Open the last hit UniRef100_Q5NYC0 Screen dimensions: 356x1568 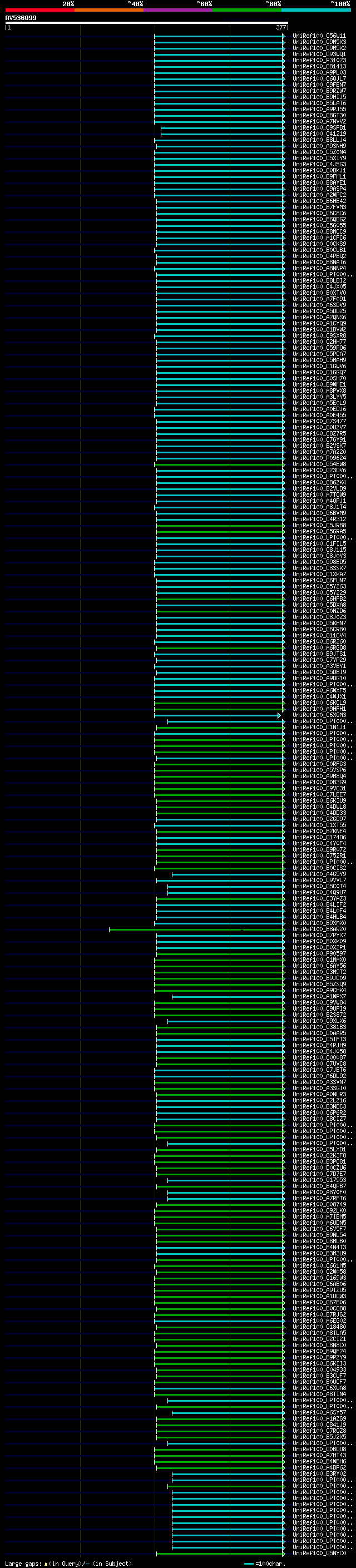pos(319,1553)
